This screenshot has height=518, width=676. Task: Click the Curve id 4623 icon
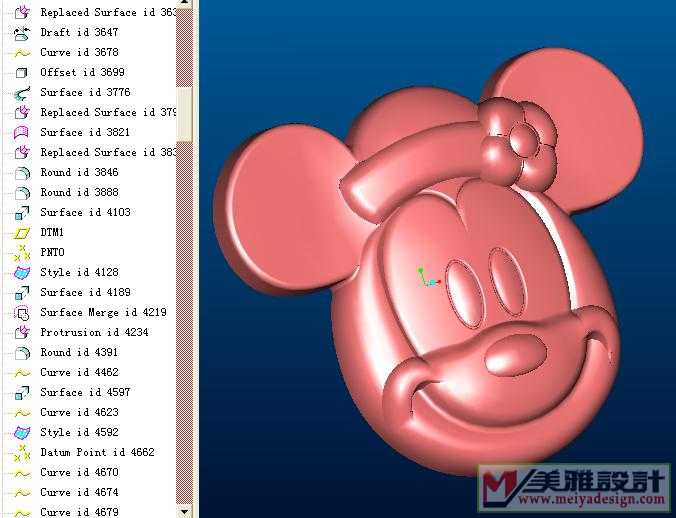[x=22, y=413]
